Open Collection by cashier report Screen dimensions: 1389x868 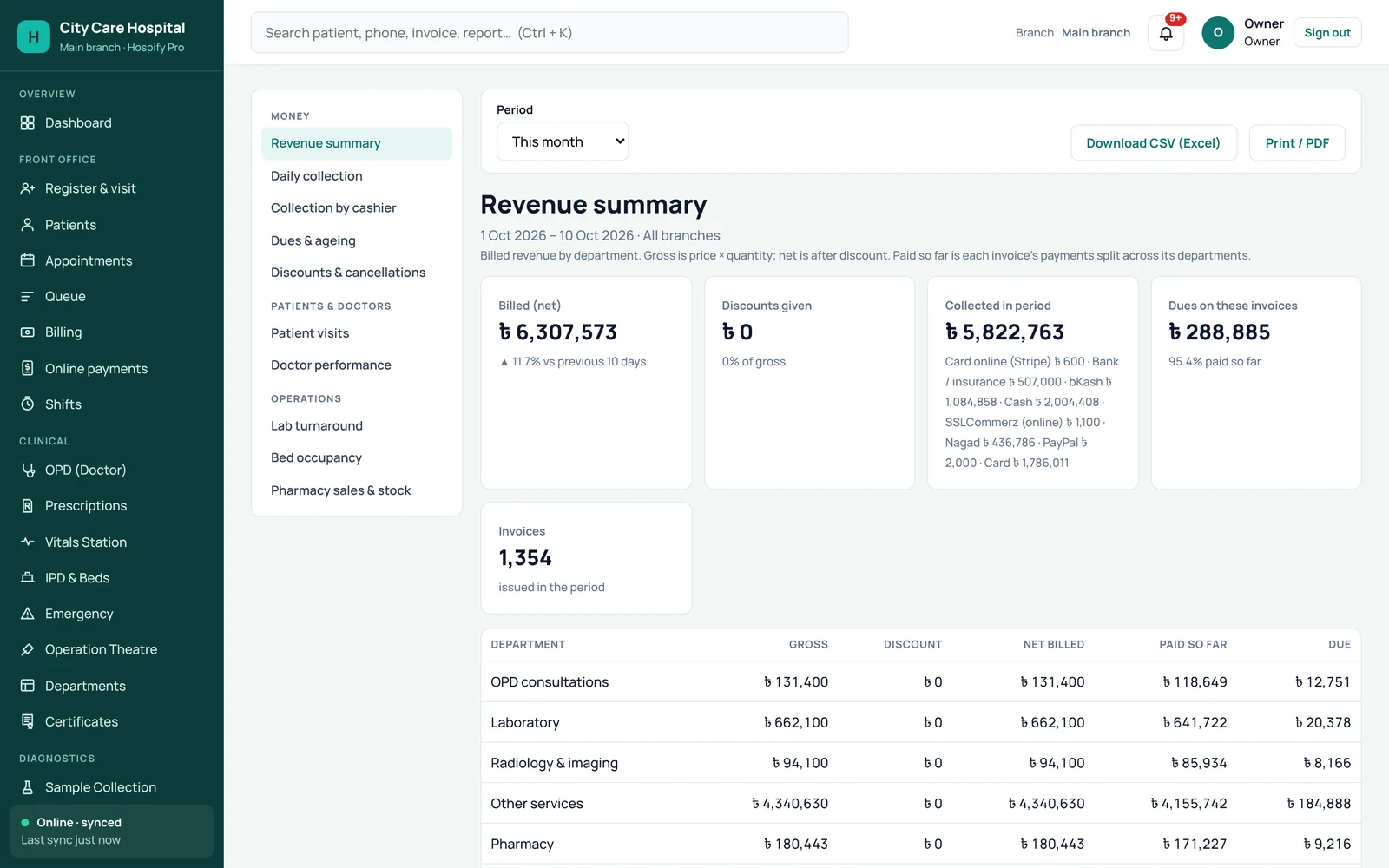tap(333, 207)
